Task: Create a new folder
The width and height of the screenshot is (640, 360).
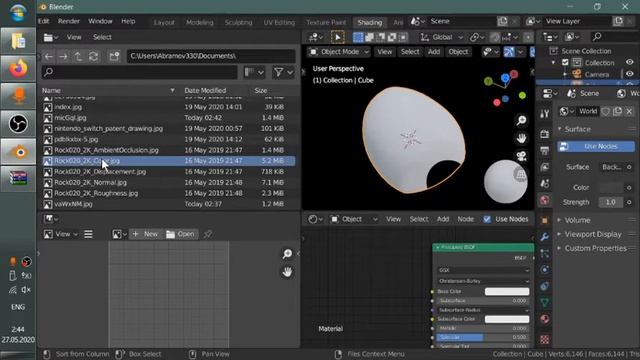Action: click(114, 56)
